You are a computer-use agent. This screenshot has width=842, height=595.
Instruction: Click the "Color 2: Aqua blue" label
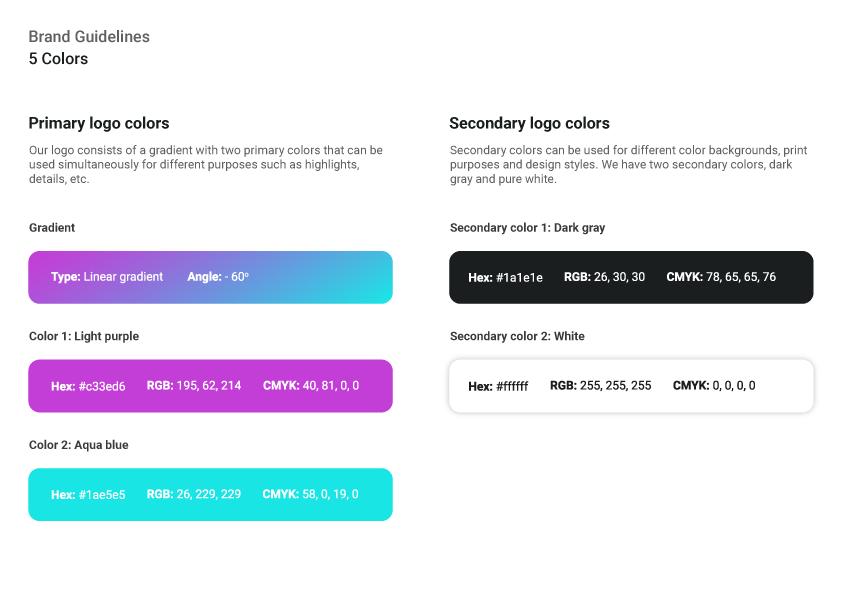tap(79, 445)
